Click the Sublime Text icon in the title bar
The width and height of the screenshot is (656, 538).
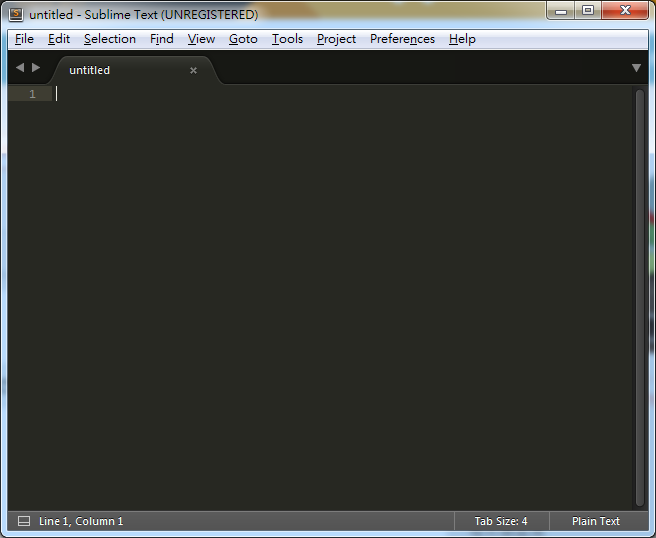coord(16,14)
